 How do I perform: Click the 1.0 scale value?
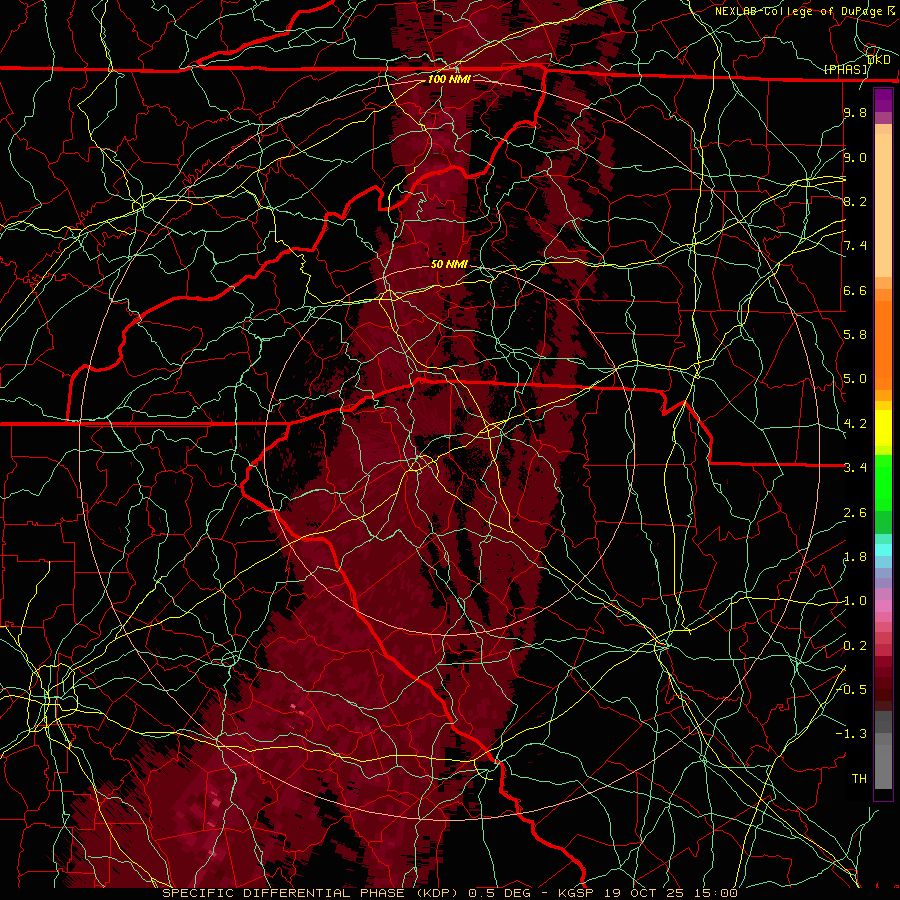(x=855, y=601)
